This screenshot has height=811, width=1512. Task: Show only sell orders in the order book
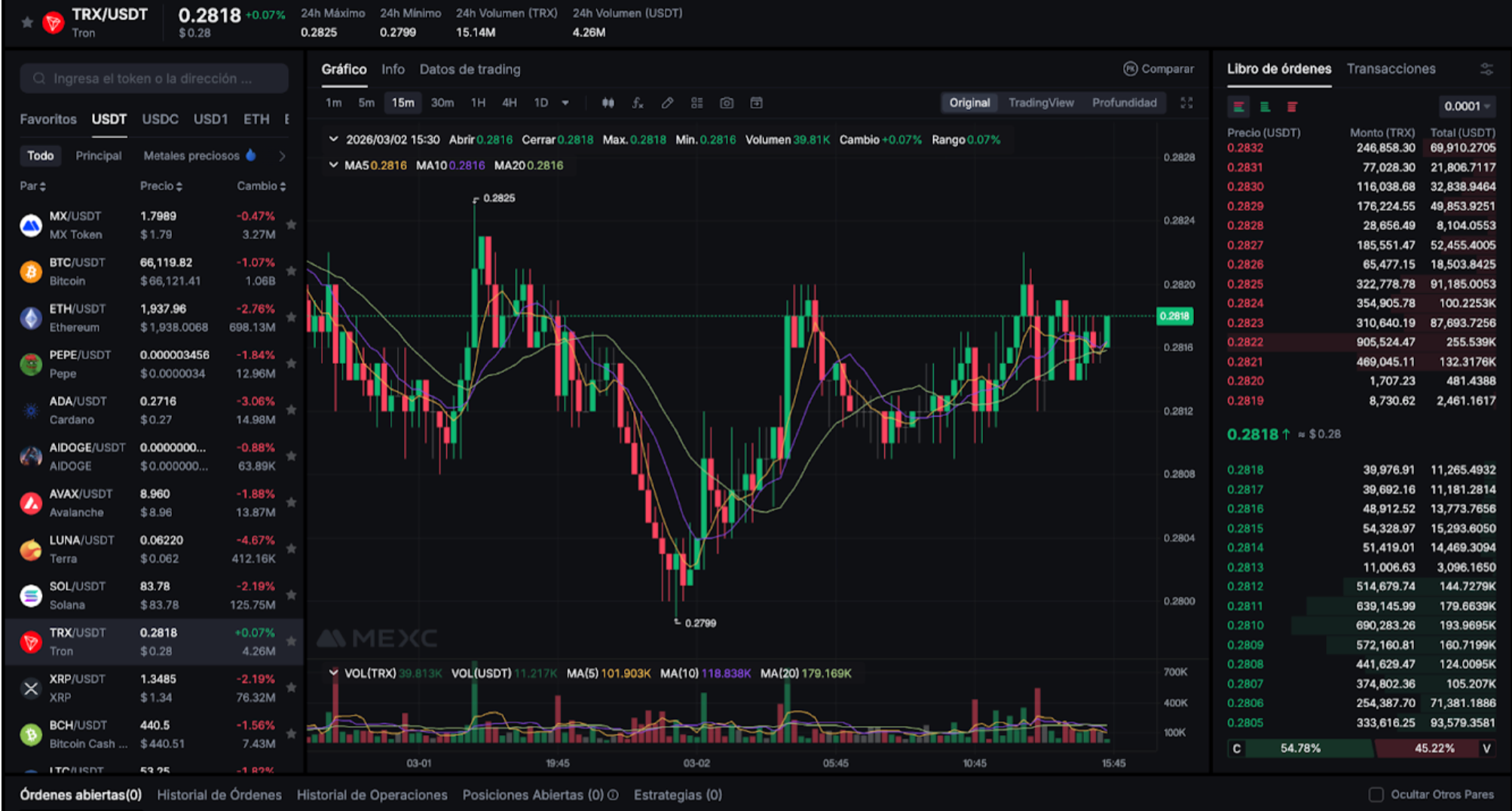1291,107
